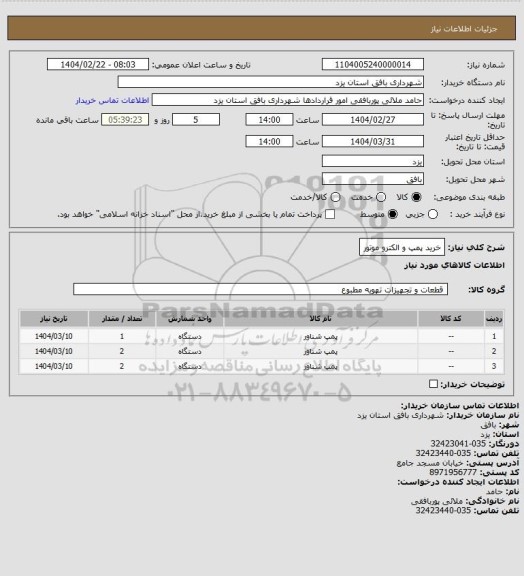The width and height of the screenshot is (524, 576).
Task: Choose the جزیی purchase process option
Action: pos(433,214)
